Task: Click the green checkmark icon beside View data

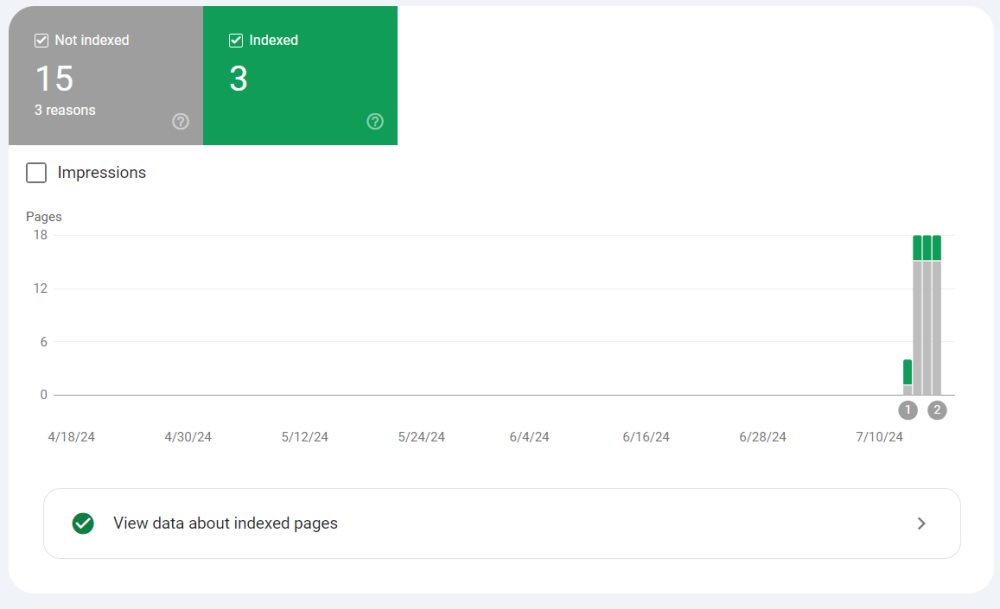Action: (83, 523)
